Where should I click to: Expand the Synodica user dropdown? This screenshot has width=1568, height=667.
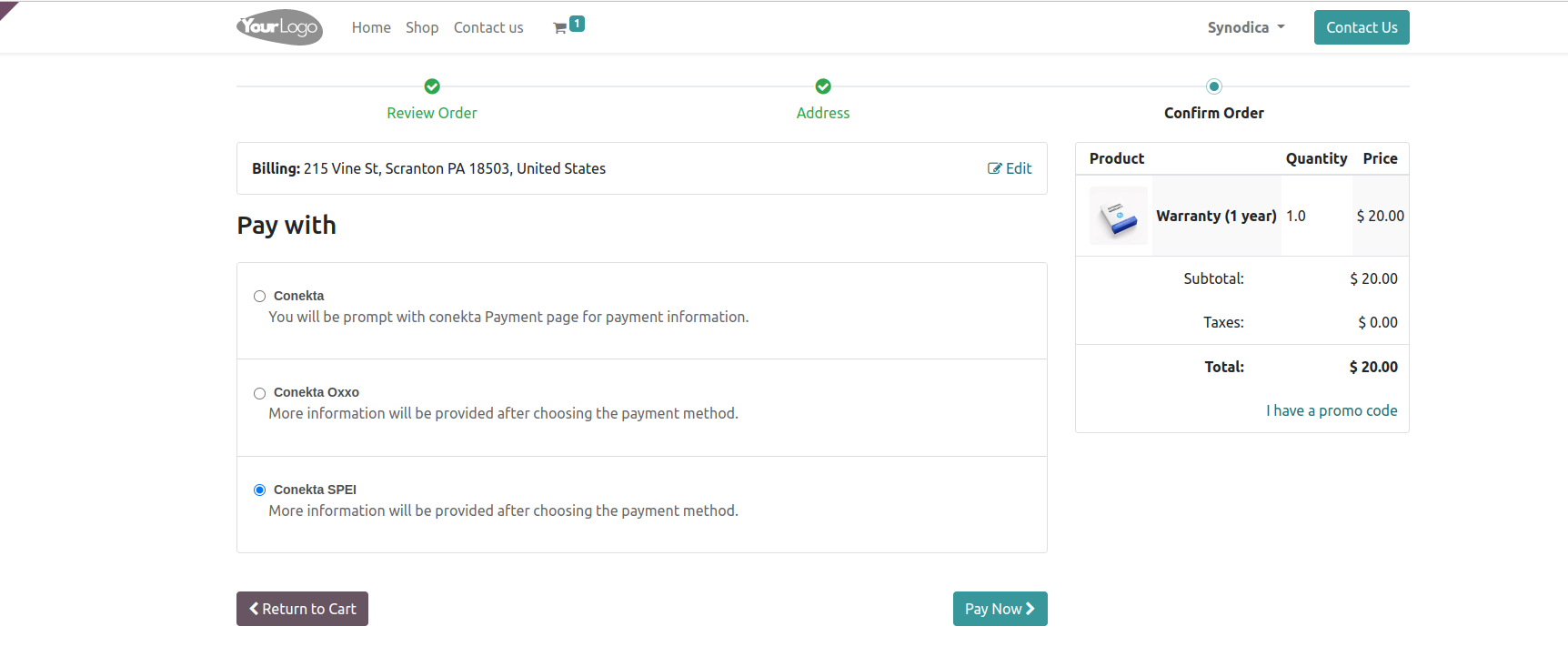pyautogui.click(x=1246, y=27)
